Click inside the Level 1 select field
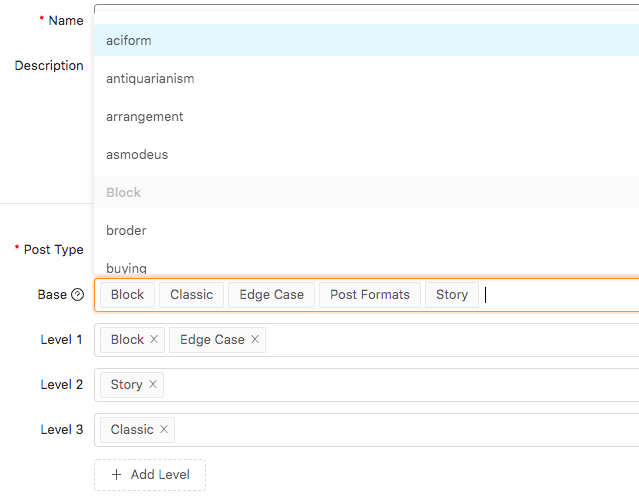 pos(450,340)
